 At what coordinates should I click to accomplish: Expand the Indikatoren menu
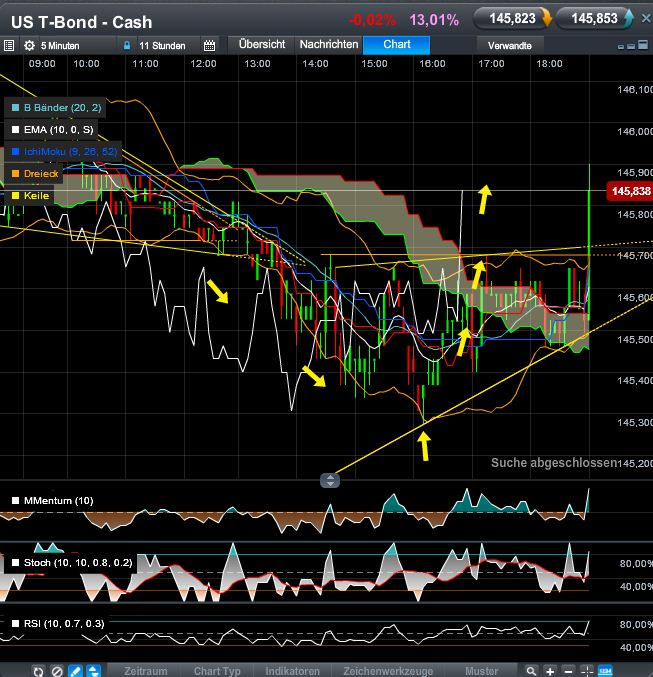(x=291, y=670)
